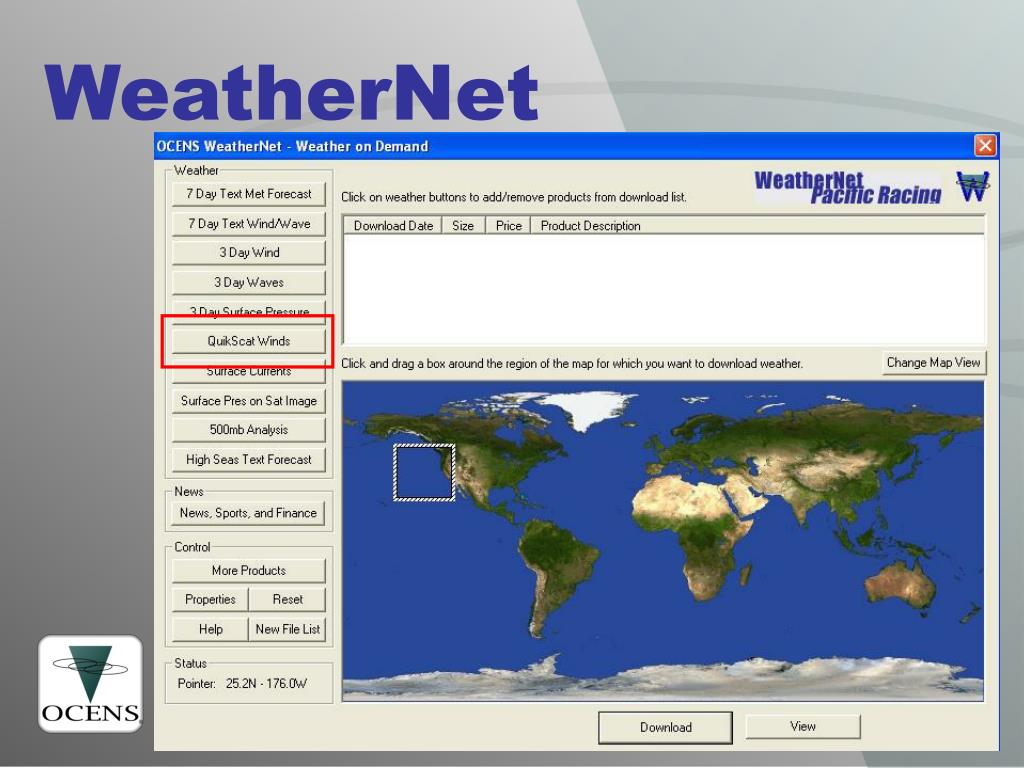1024x768 pixels.
Task: Add High Seas Text Forecast product
Action: [249, 459]
